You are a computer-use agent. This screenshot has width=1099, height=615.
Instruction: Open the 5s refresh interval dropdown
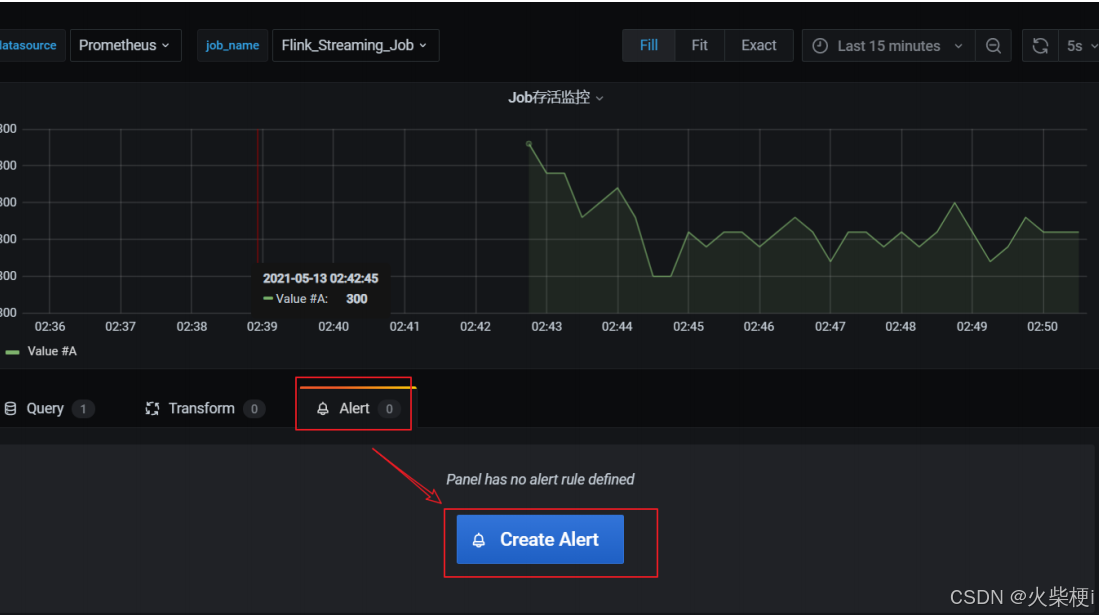(x=1080, y=46)
